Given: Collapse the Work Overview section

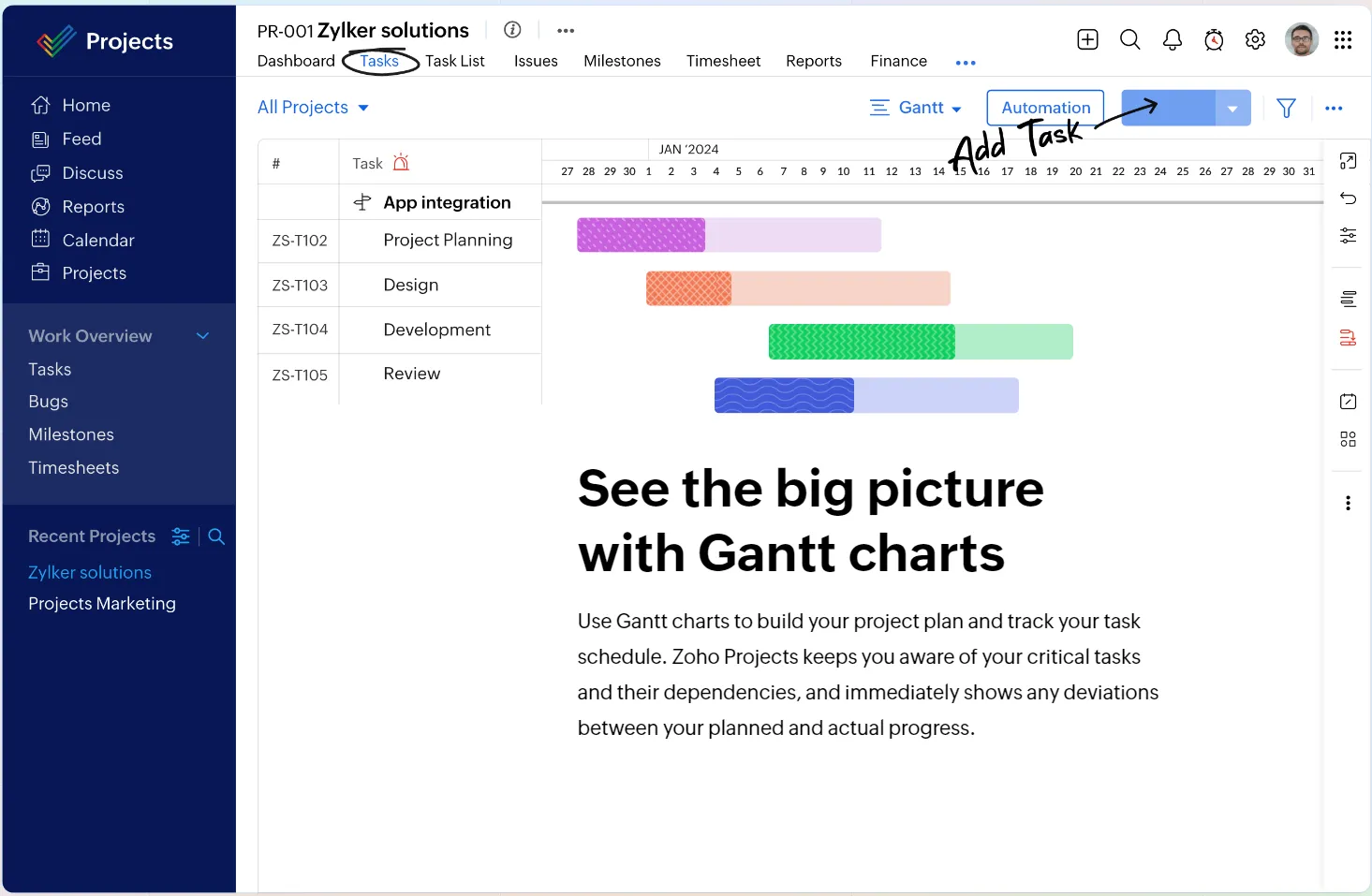Looking at the screenshot, I should 203,335.
